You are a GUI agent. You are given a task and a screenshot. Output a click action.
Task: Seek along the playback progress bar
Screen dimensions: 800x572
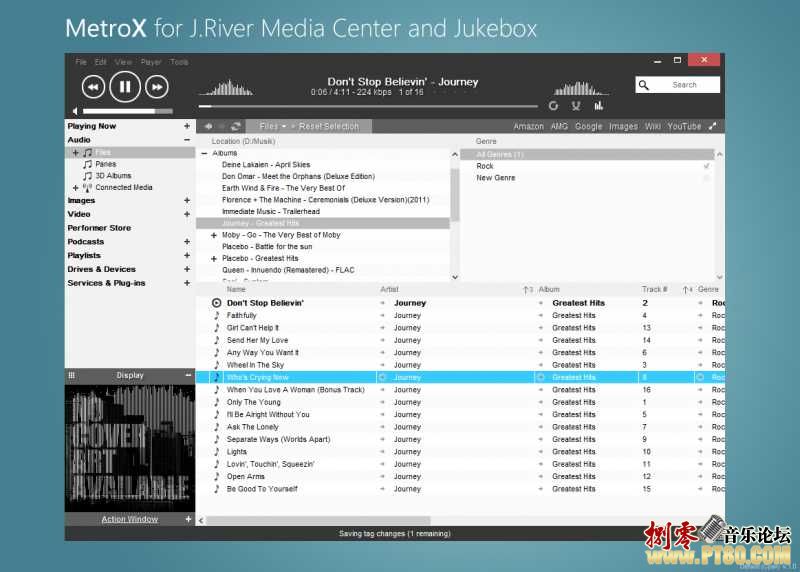point(368,106)
